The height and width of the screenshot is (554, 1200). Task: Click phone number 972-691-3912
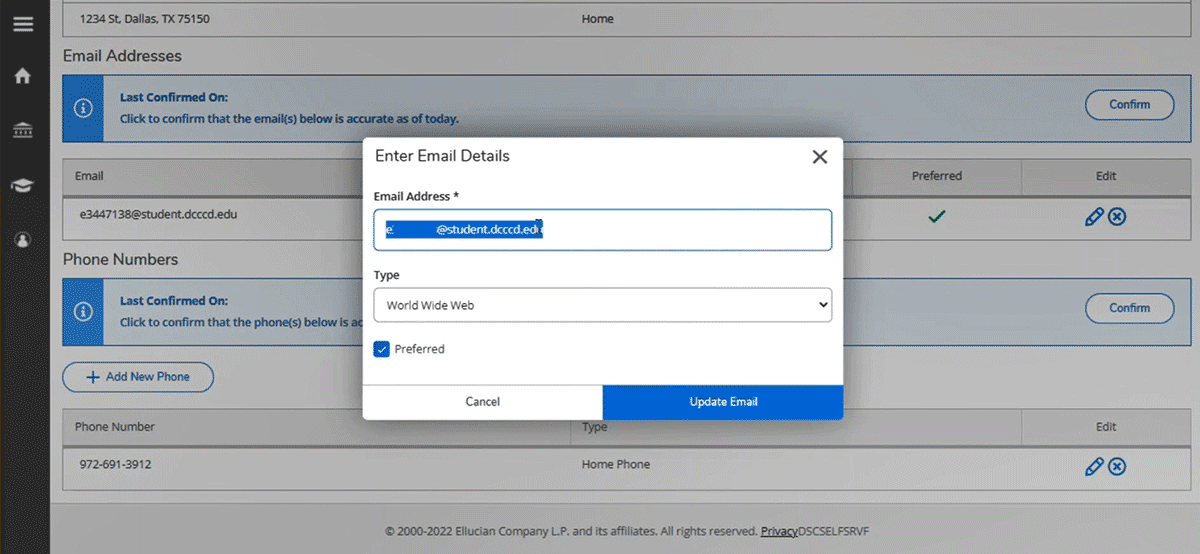click(x=116, y=465)
